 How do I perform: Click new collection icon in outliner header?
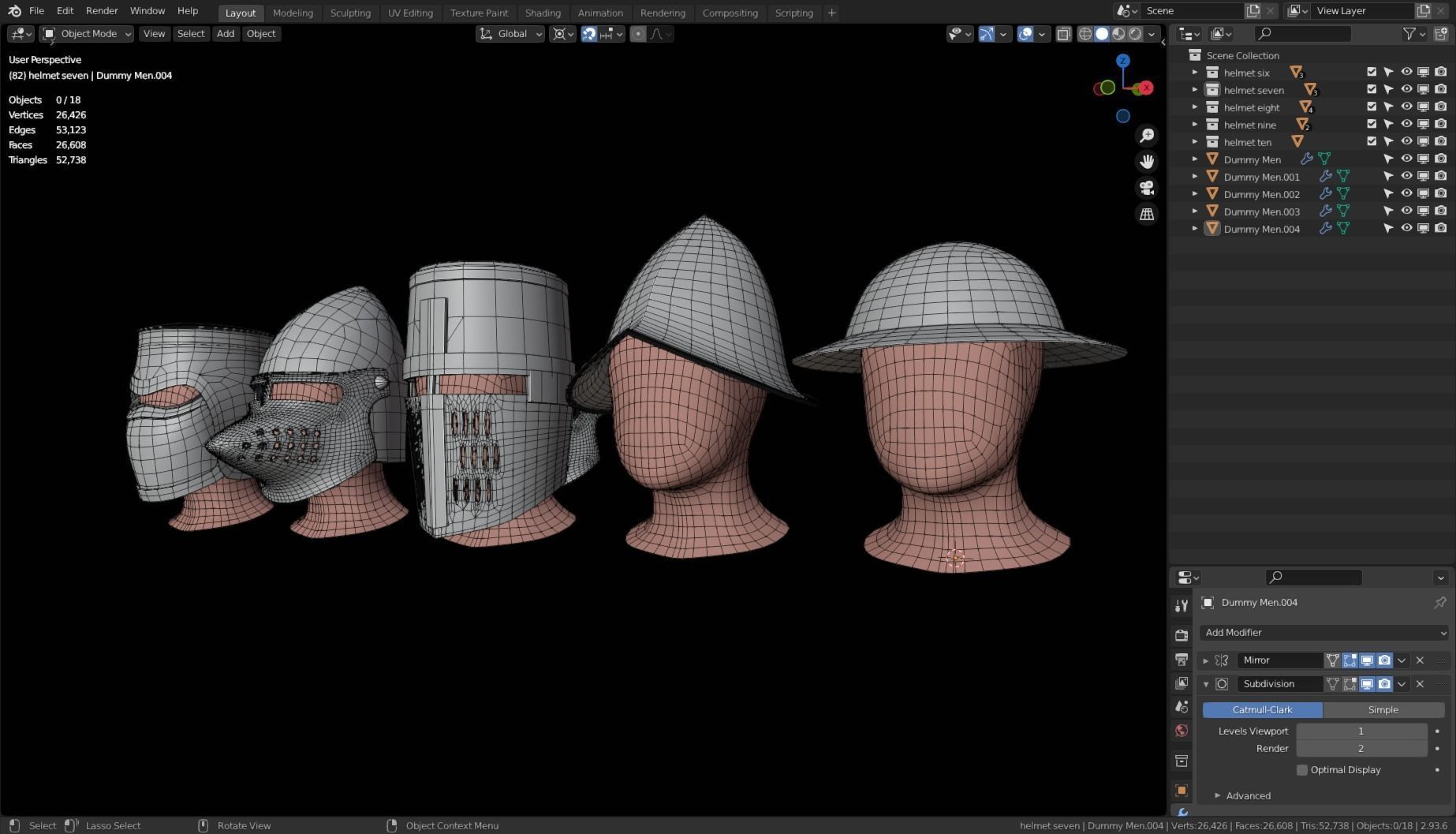point(1441,34)
